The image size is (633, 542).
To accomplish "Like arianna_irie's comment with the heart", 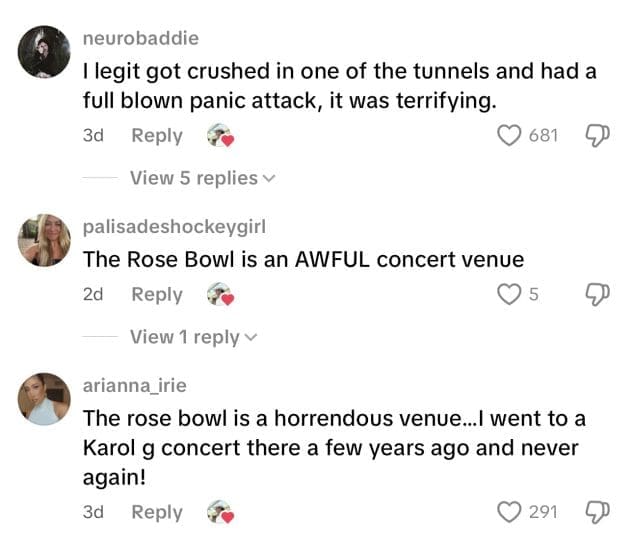I will [x=511, y=512].
